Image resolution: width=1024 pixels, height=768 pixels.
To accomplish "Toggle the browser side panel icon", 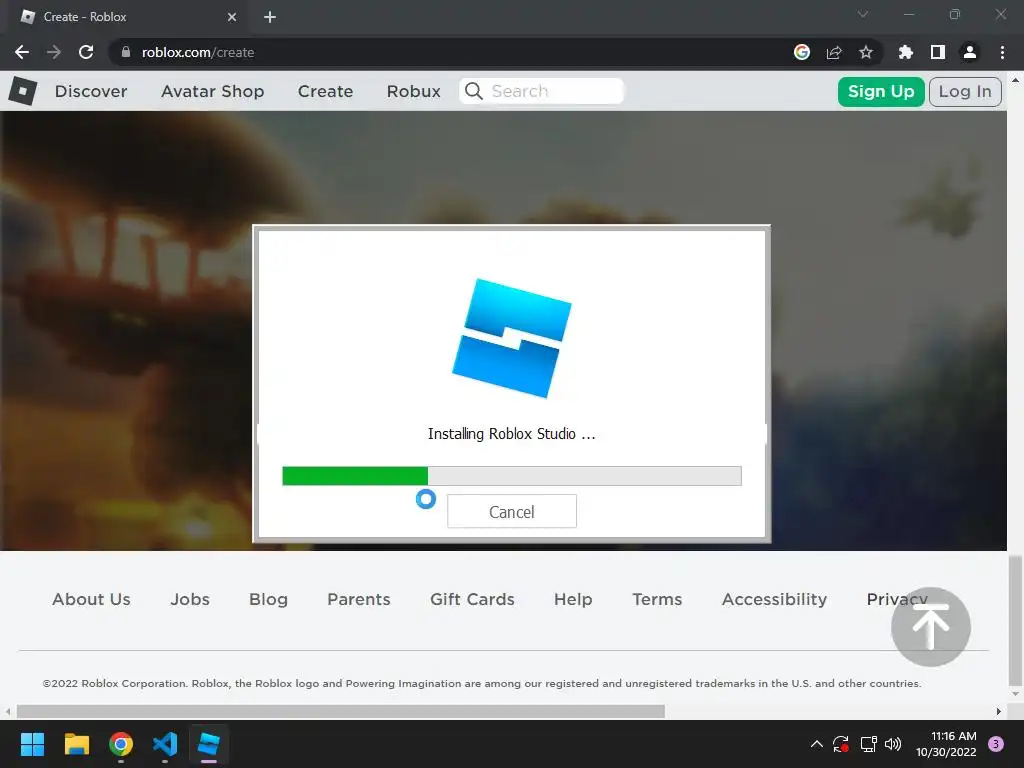I will (938, 52).
